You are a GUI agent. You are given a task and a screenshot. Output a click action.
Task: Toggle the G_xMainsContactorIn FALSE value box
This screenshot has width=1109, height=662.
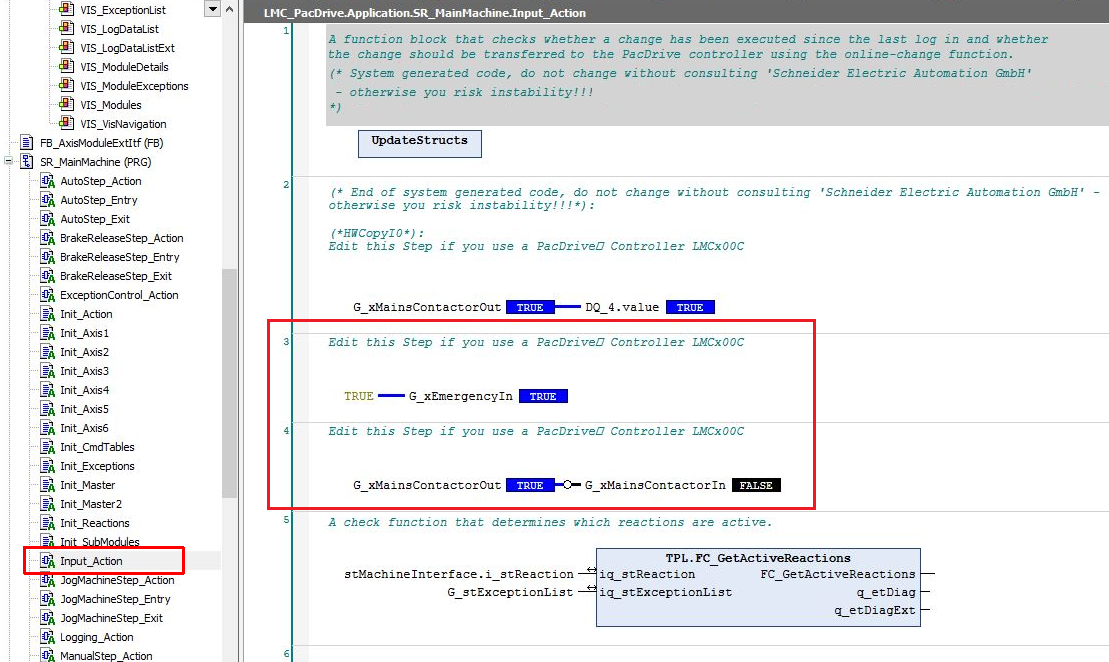756,485
